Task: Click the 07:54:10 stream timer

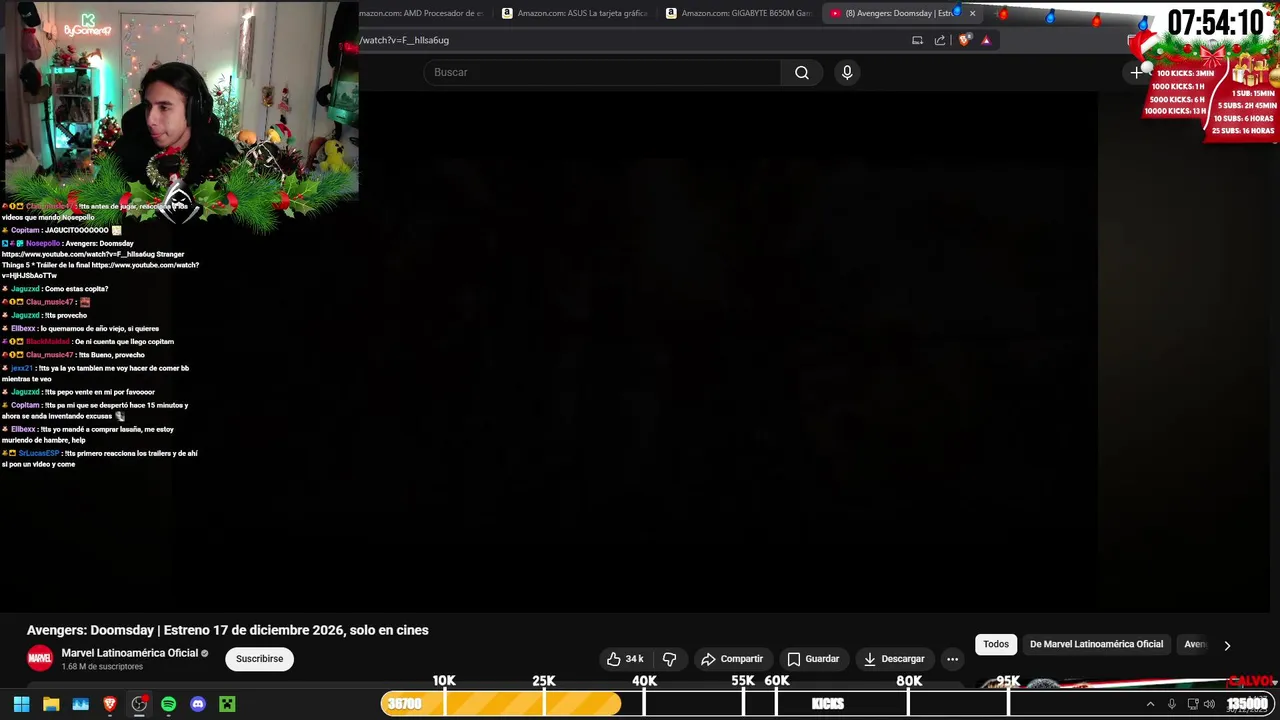Action: tap(1215, 22)
